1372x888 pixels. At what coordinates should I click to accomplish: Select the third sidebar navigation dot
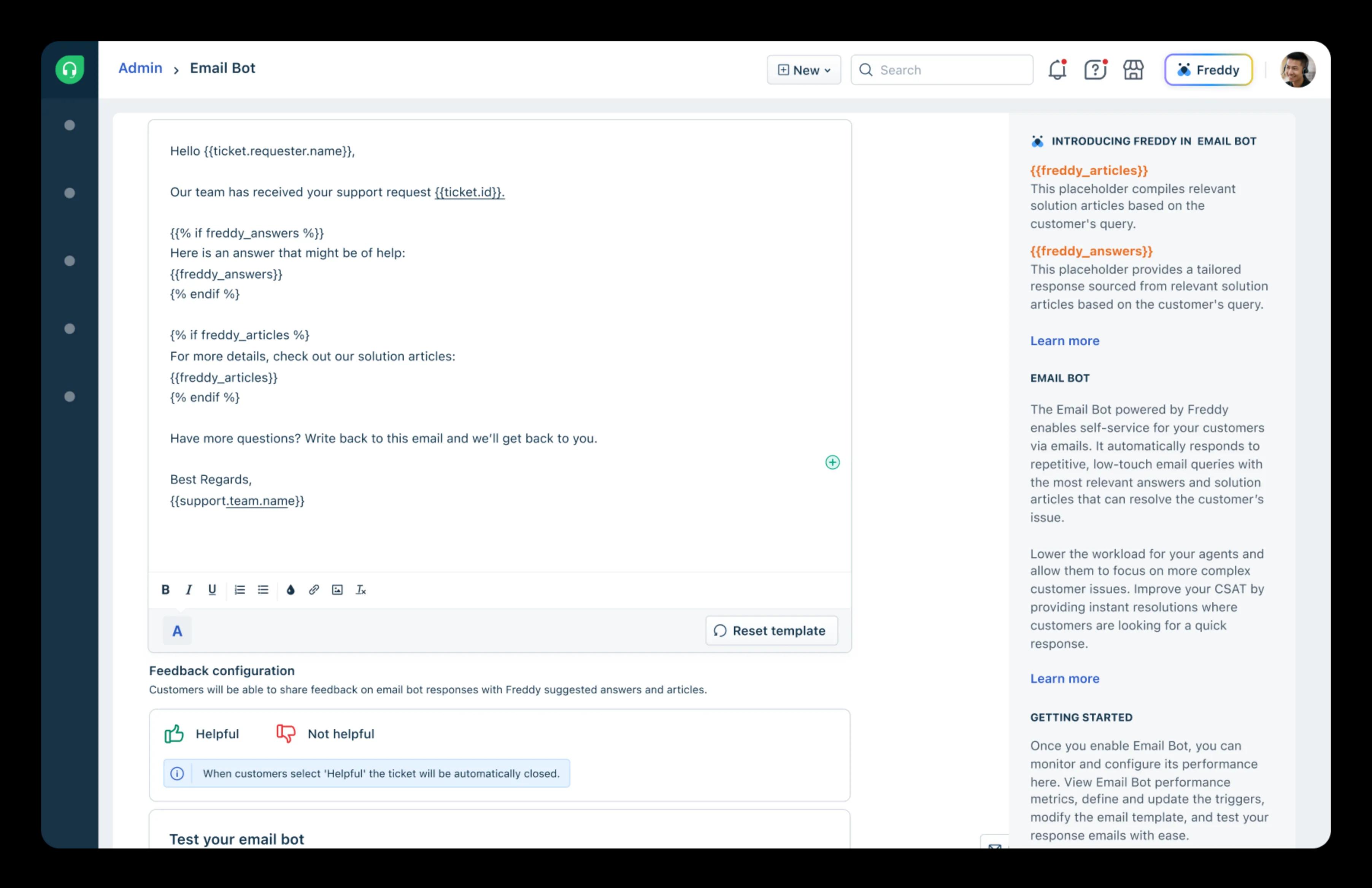pyautogui.click(x=70, y=261)
